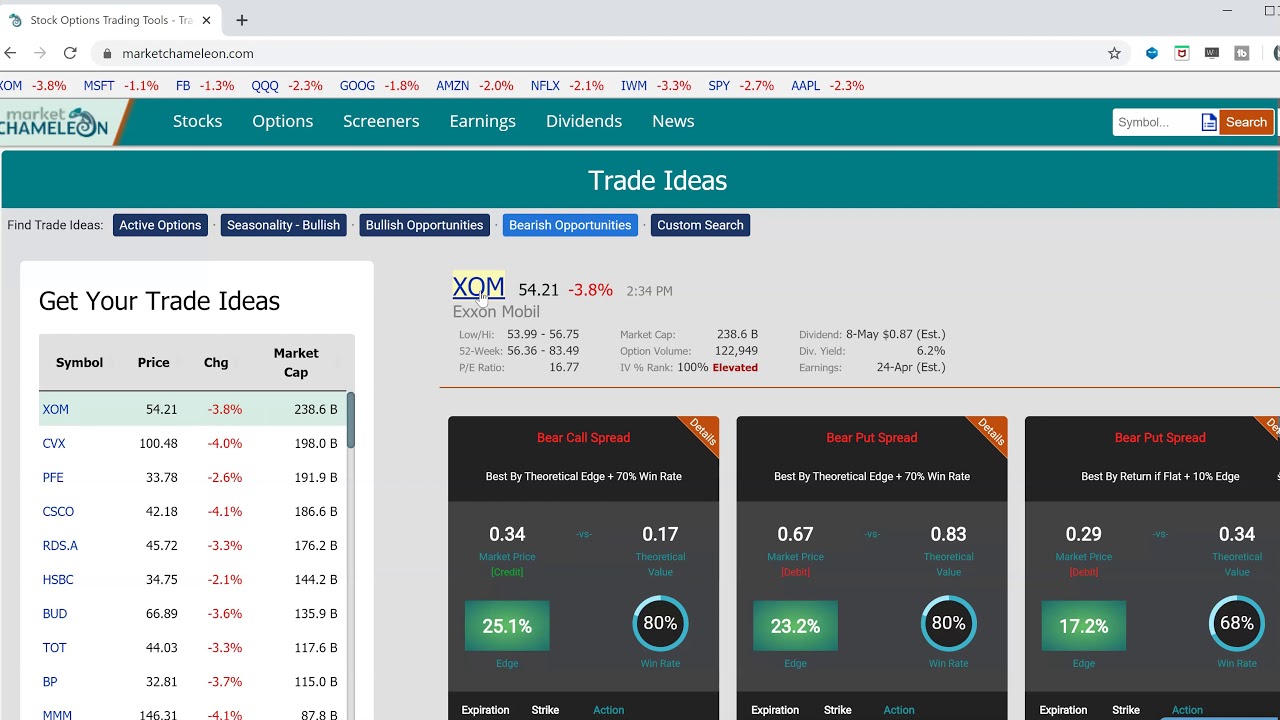Screen dimensions: 1280x720
Task: Click the site address in the URL bar
Action: pyautogui.click(x=188, y=54)
